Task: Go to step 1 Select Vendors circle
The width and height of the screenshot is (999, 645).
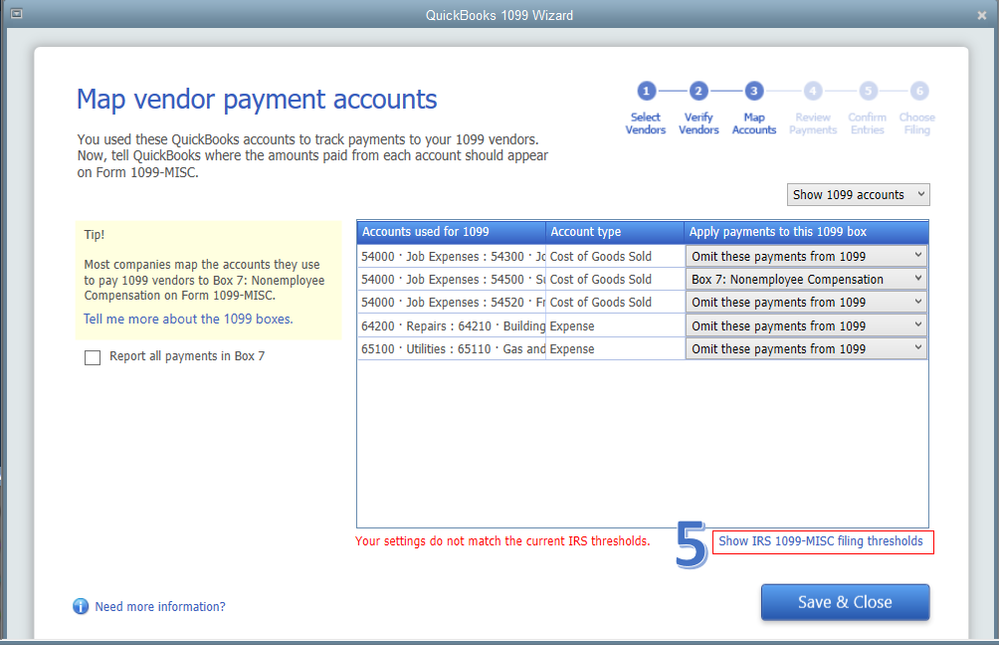Action: click(645, 91)
